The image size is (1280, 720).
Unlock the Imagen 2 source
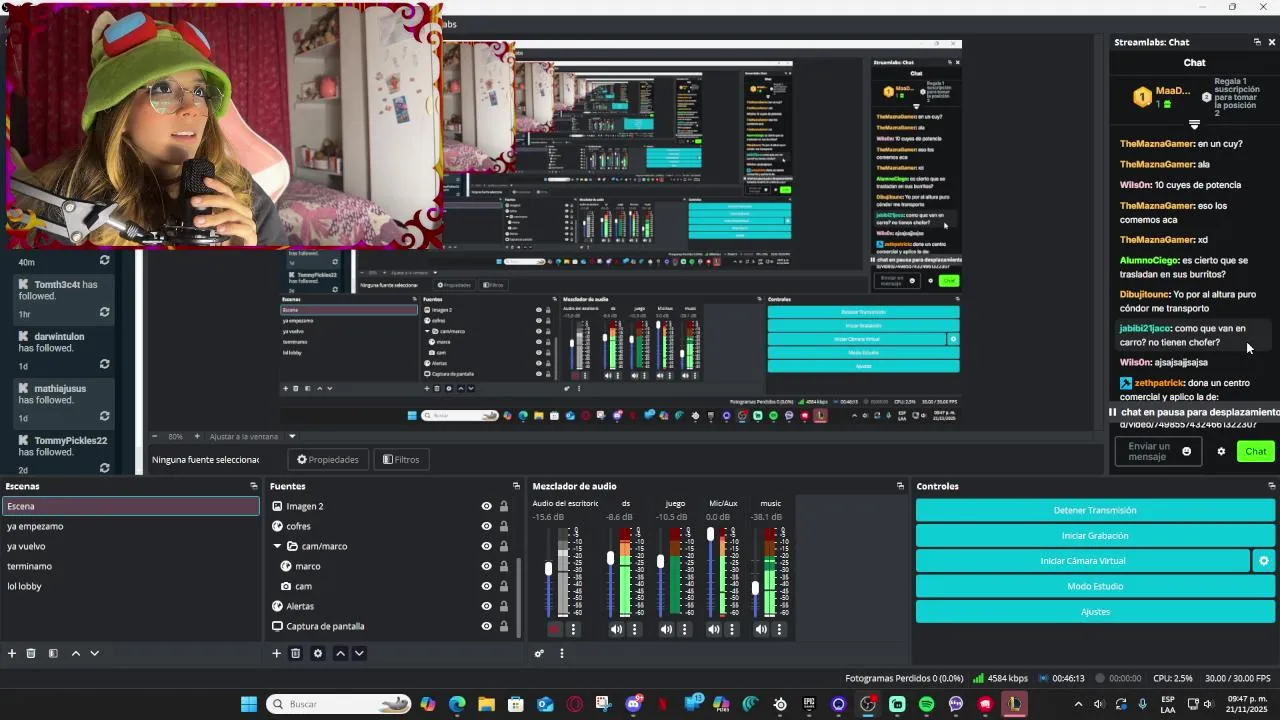coord(504,506)
